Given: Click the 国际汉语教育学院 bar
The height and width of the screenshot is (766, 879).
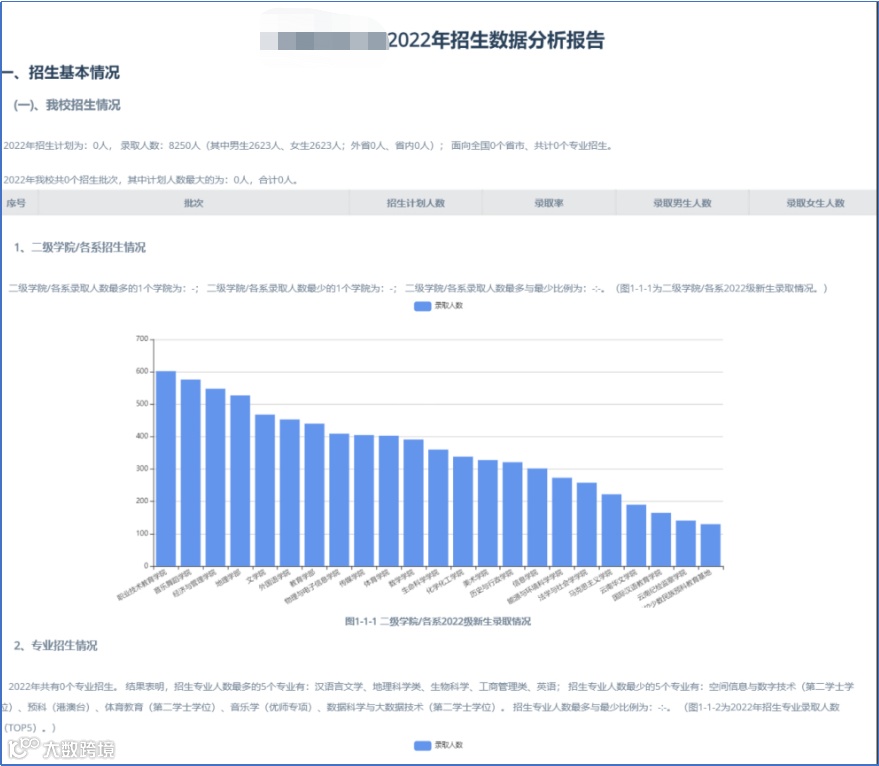Looking at the screenshot, I should (x=661, y=539).
